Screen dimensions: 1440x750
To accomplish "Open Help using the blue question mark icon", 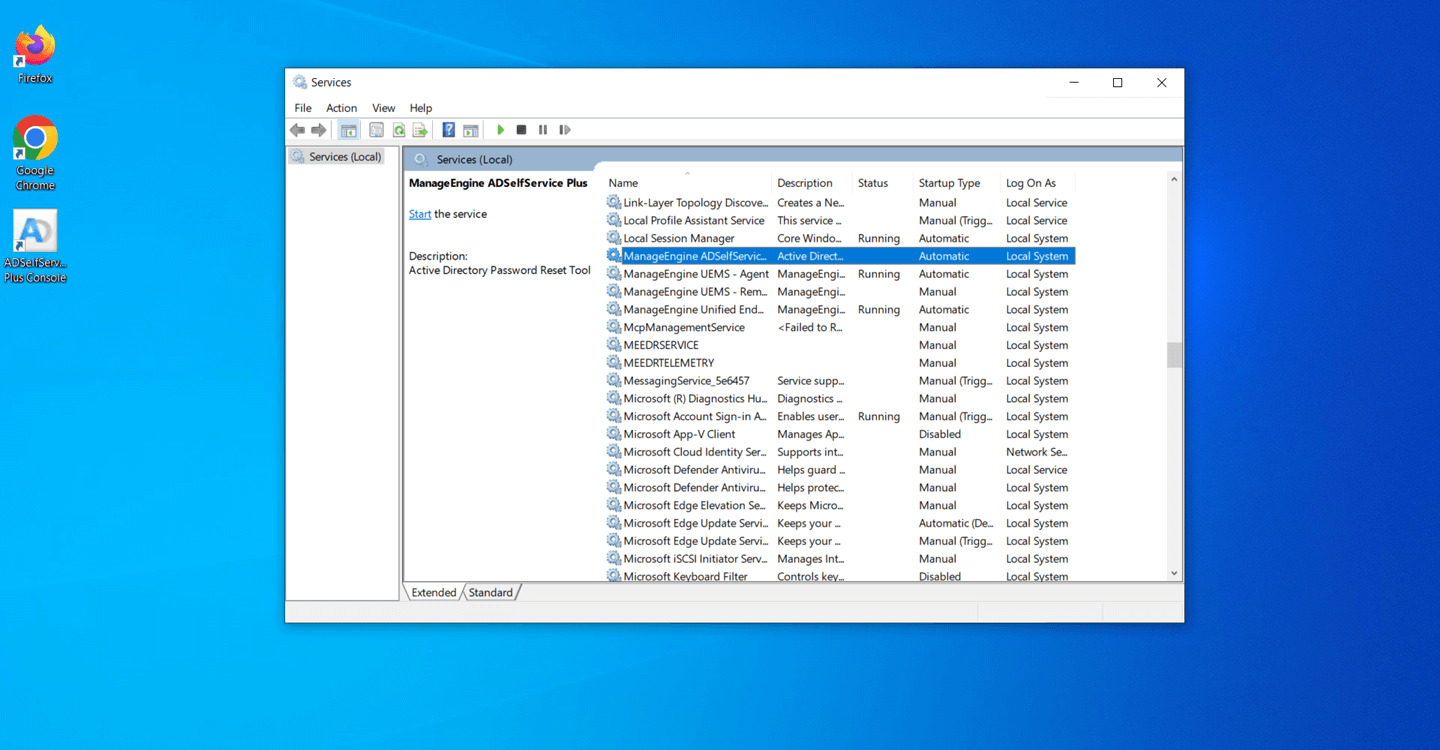I will (447, 129).
